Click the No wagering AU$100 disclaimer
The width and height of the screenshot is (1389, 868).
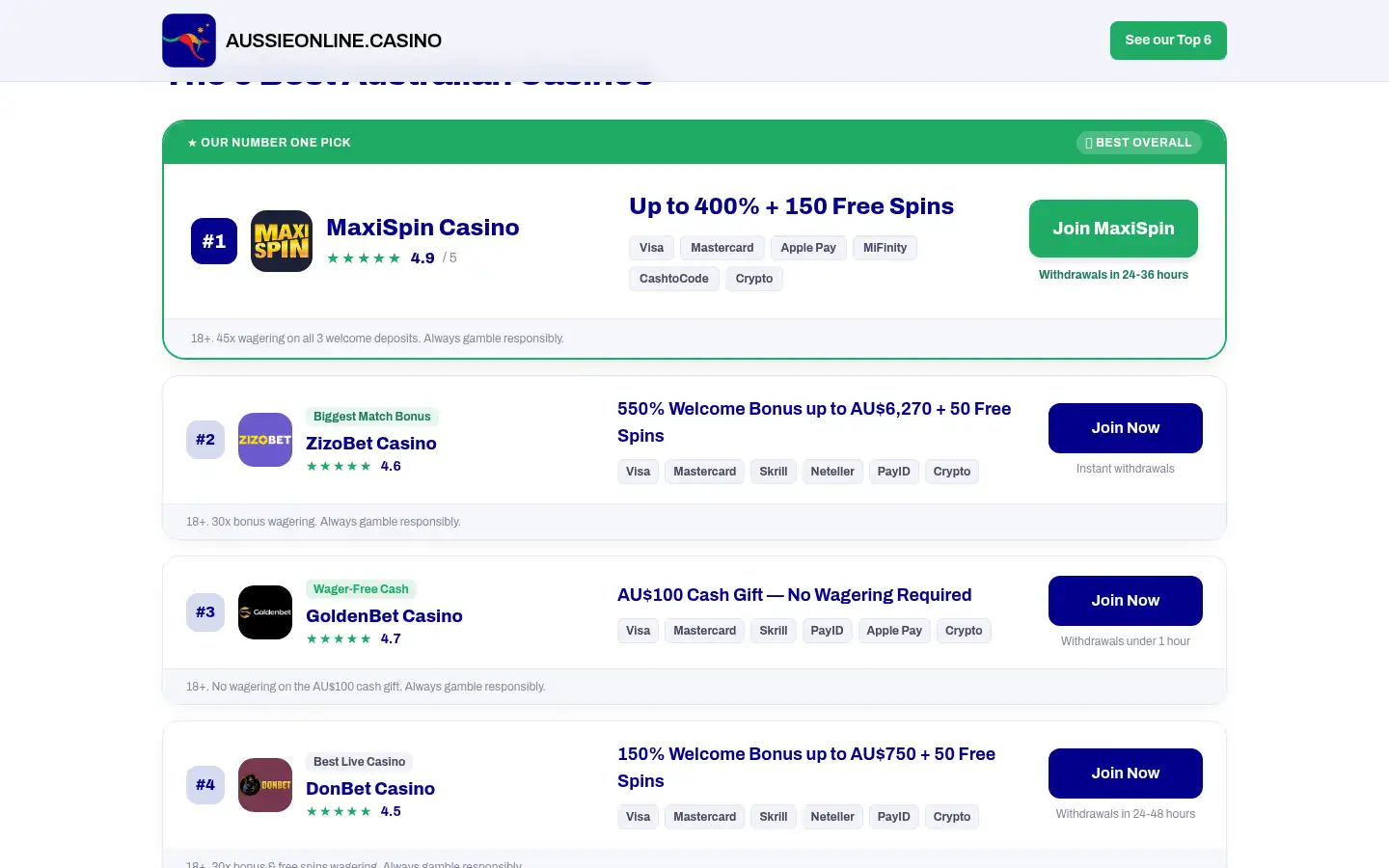tap(366, 687)
